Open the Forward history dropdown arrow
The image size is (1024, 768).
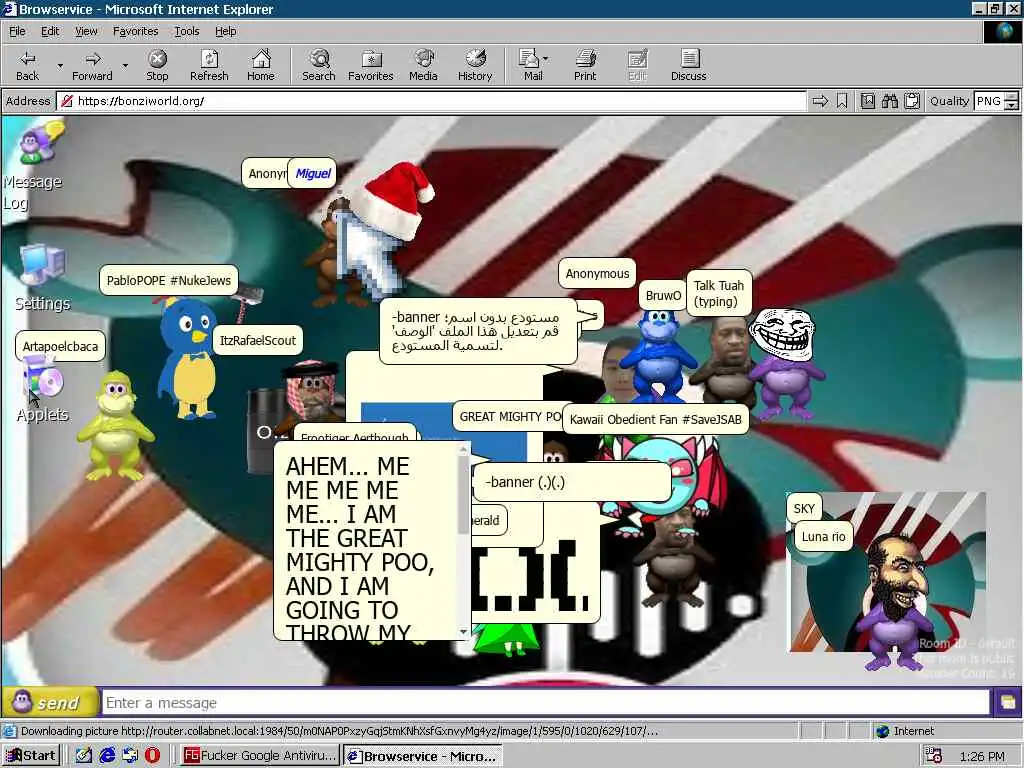pyautogui.click(x=125, y=65)
